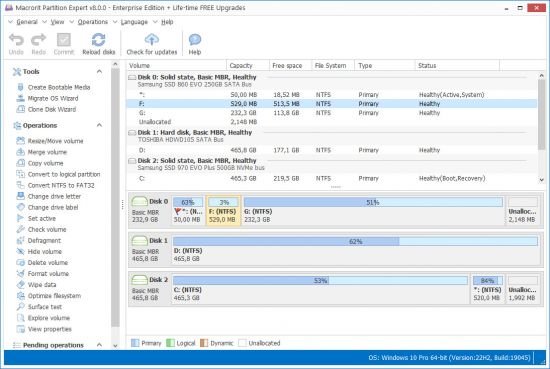Collapse the Operations section
The width and height of the screenshot is (550, 369).
99,125
